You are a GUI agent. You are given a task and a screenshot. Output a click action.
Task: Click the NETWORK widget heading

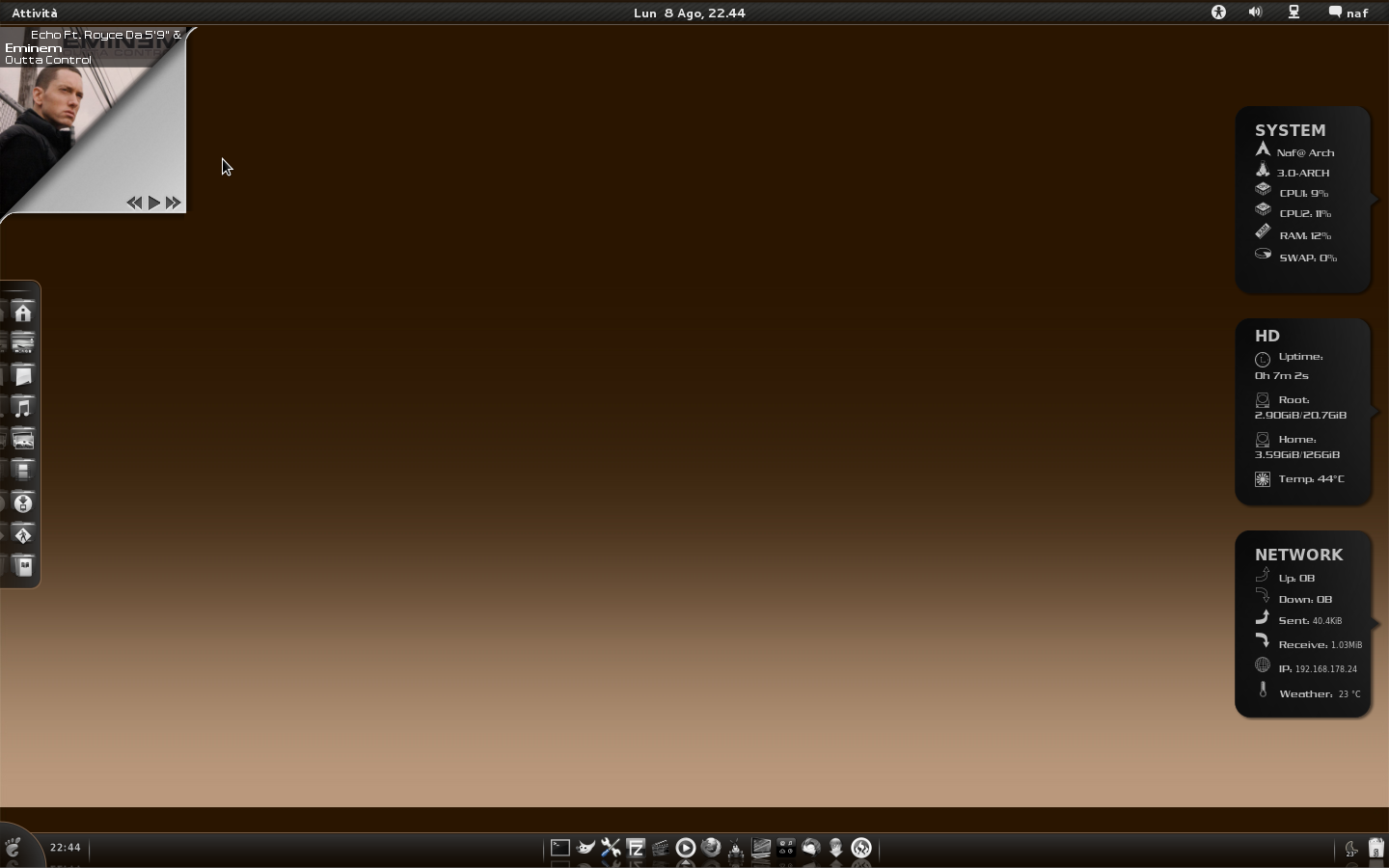(x=1298, y=555)
